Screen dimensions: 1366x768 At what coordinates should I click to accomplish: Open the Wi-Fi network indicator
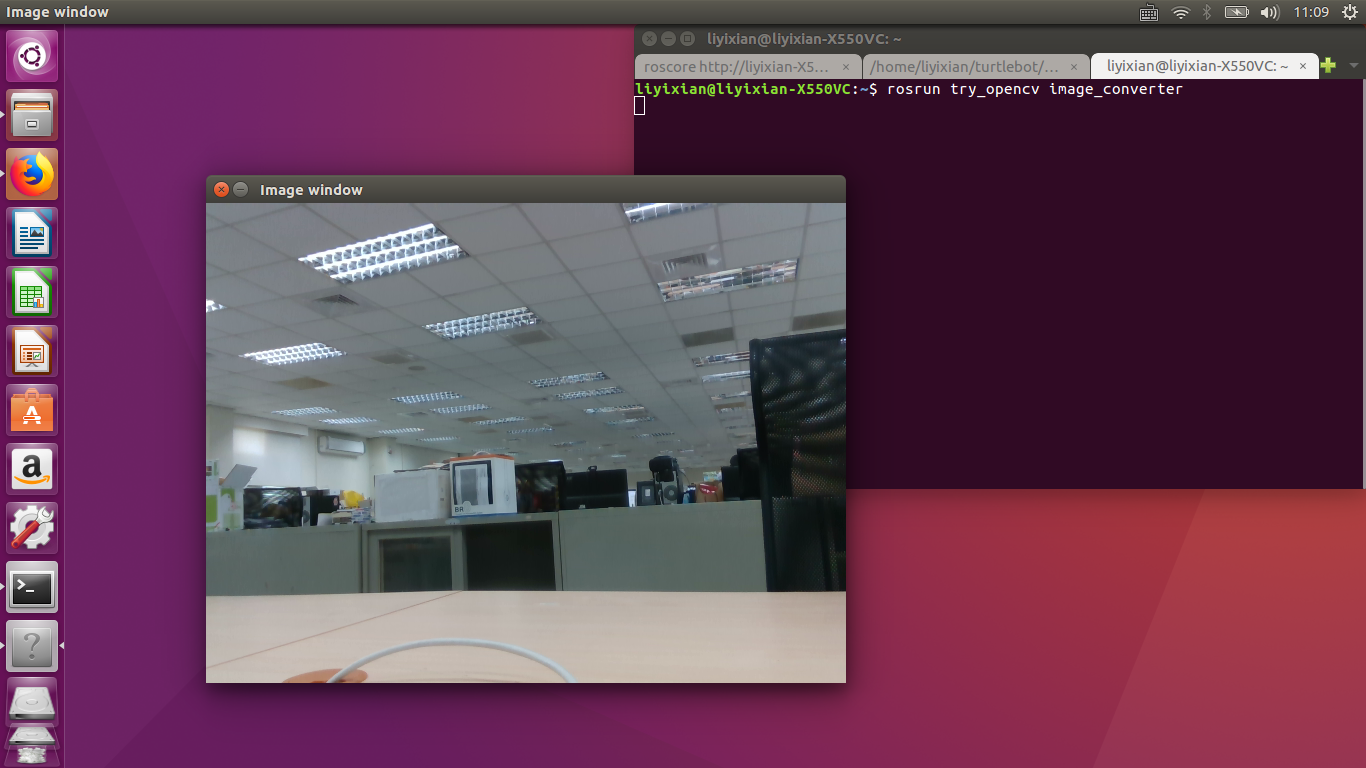[x=1181, y=12]
